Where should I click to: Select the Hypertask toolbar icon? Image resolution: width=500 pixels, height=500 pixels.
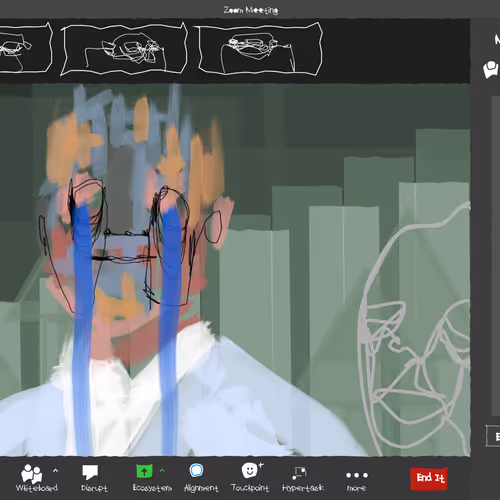point(299,473)
